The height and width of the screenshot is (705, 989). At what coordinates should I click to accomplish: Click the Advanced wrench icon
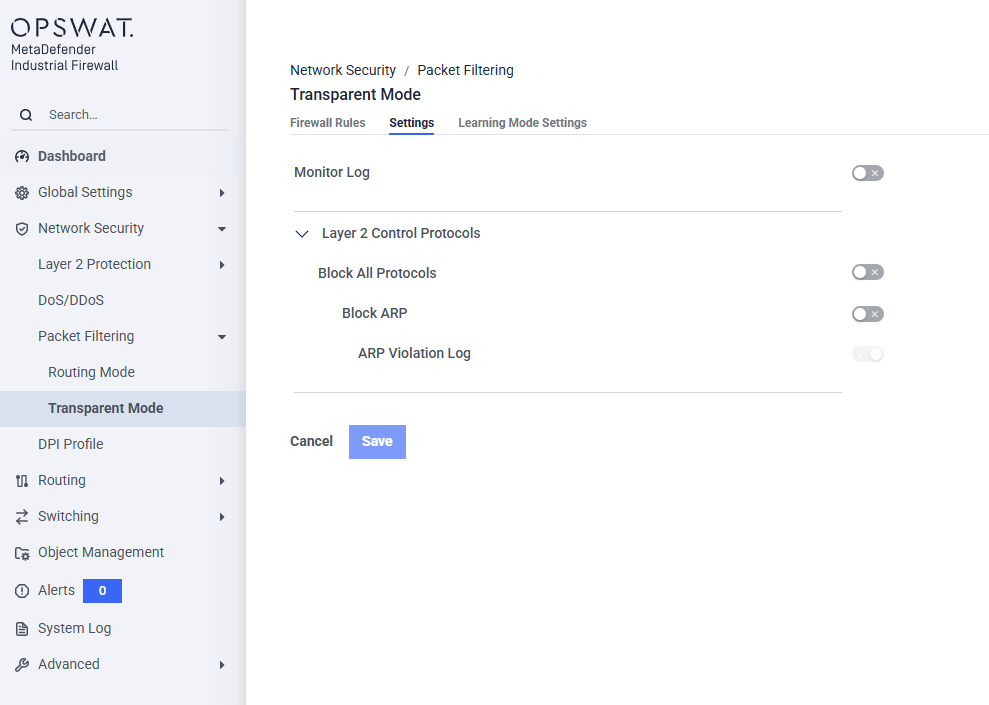tap(22, 665)
